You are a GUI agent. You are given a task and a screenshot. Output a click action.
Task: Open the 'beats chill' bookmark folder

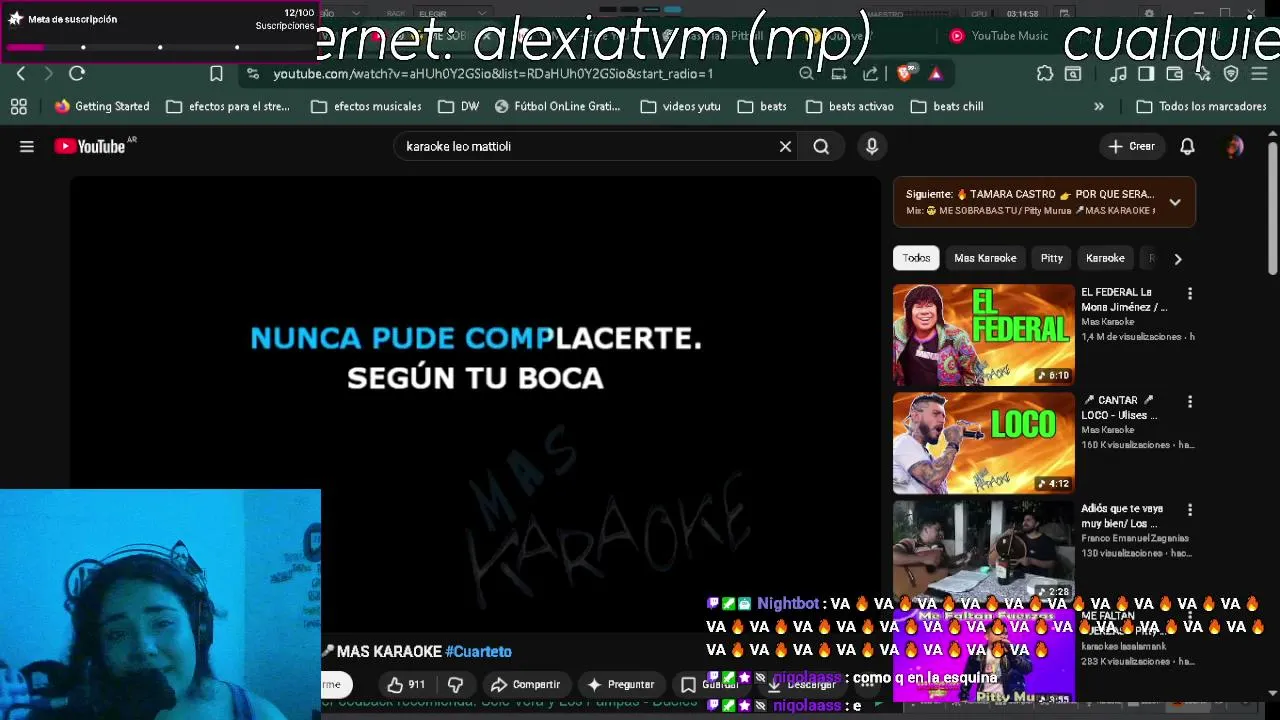point(947,107)
